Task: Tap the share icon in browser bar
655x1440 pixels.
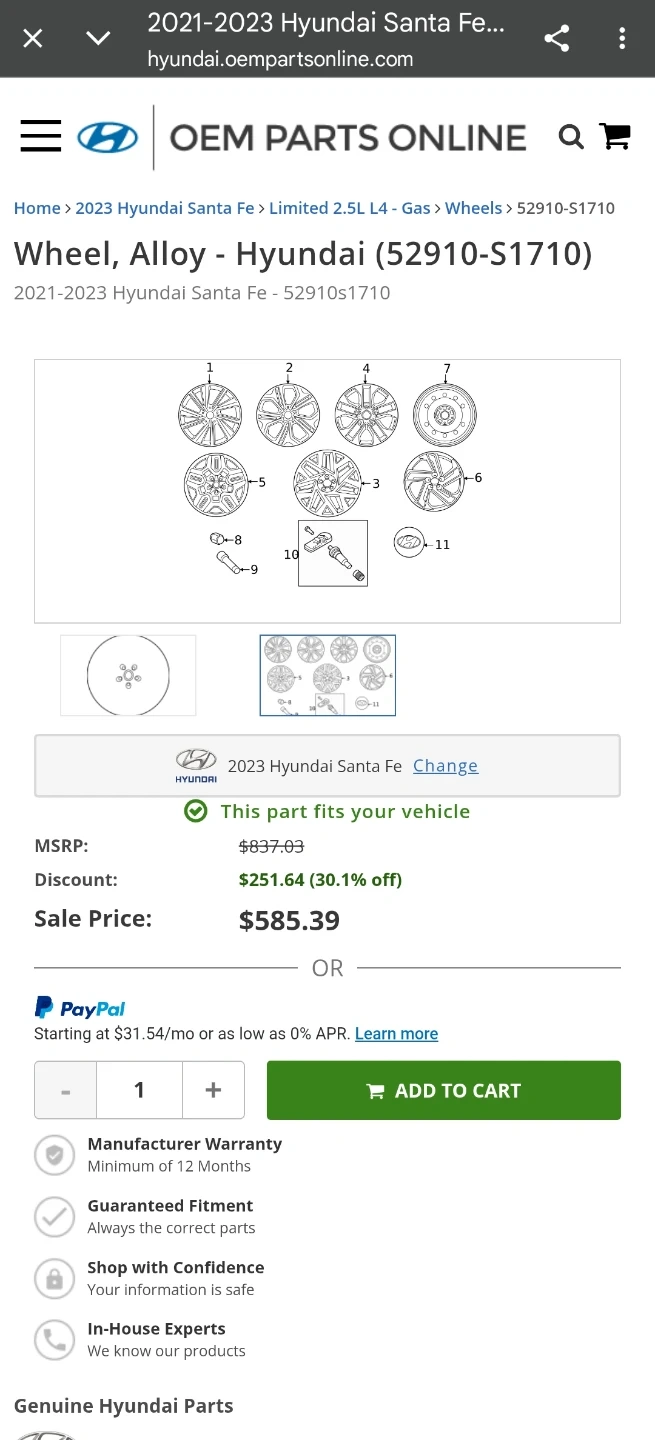Action: tap(557, 39)
